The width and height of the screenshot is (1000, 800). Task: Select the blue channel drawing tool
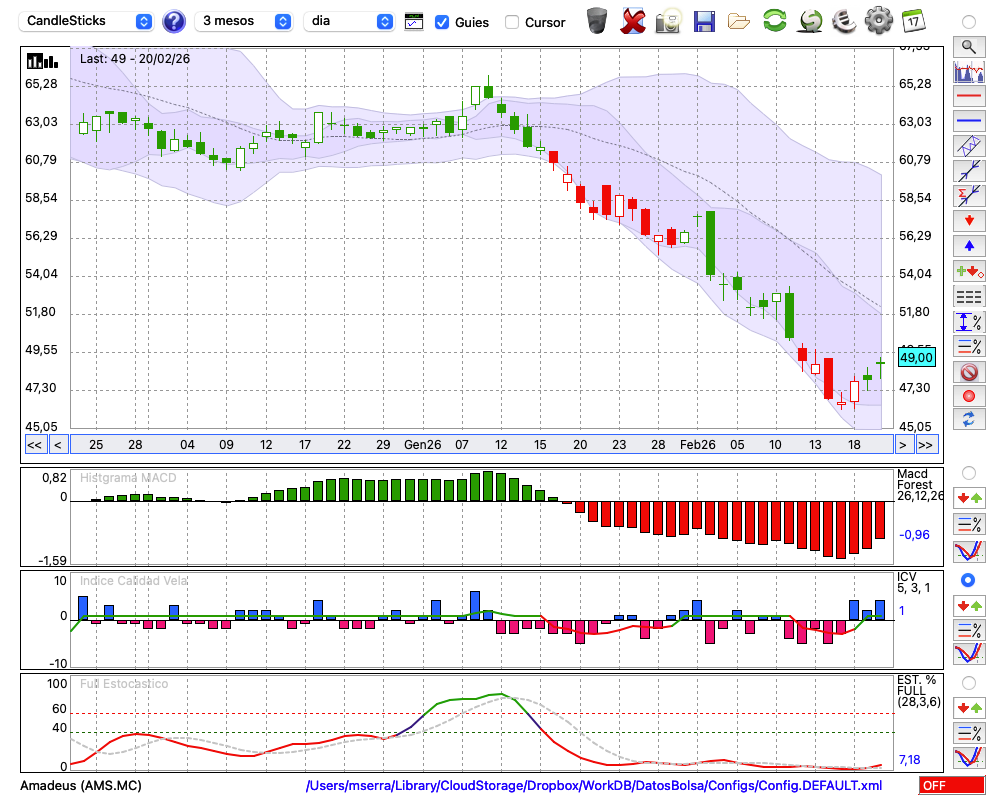pos(968,146)
